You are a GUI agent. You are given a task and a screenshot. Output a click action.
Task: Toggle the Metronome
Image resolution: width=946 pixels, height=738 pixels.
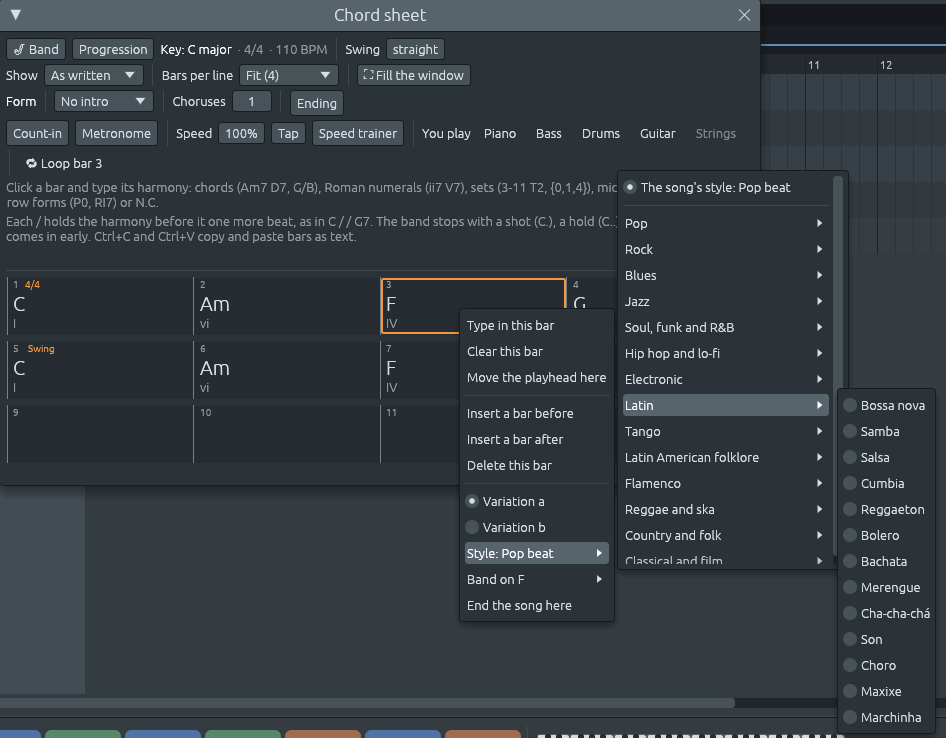point(116,133)
